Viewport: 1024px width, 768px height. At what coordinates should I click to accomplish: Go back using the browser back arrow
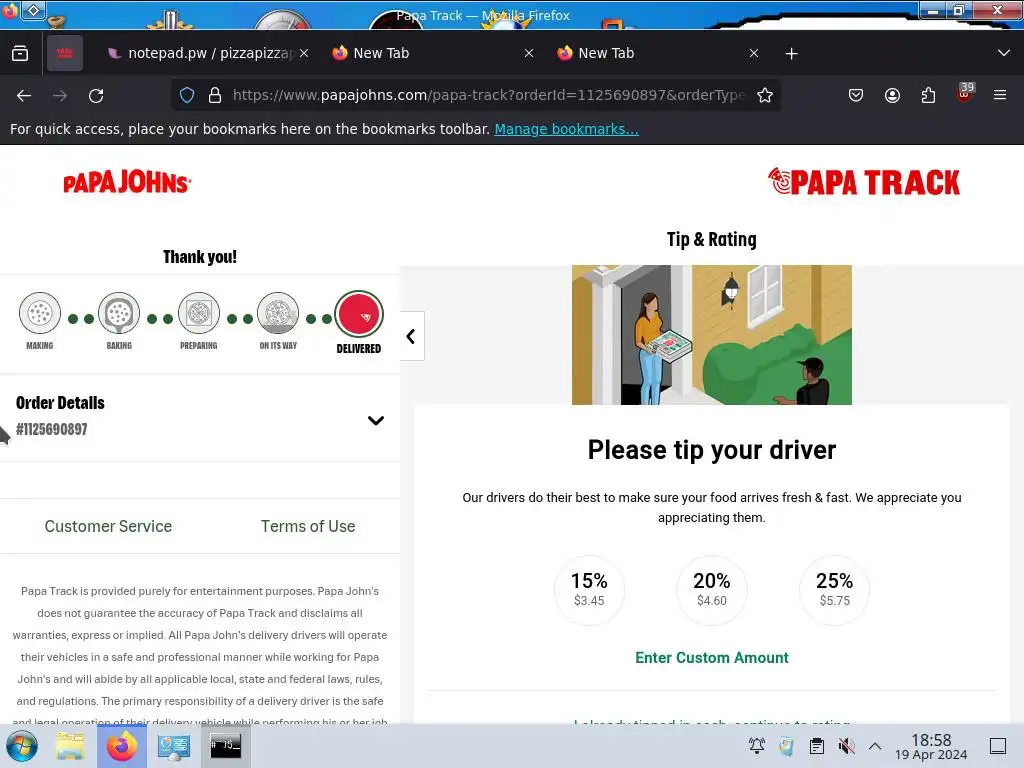(x=24, y=96)
